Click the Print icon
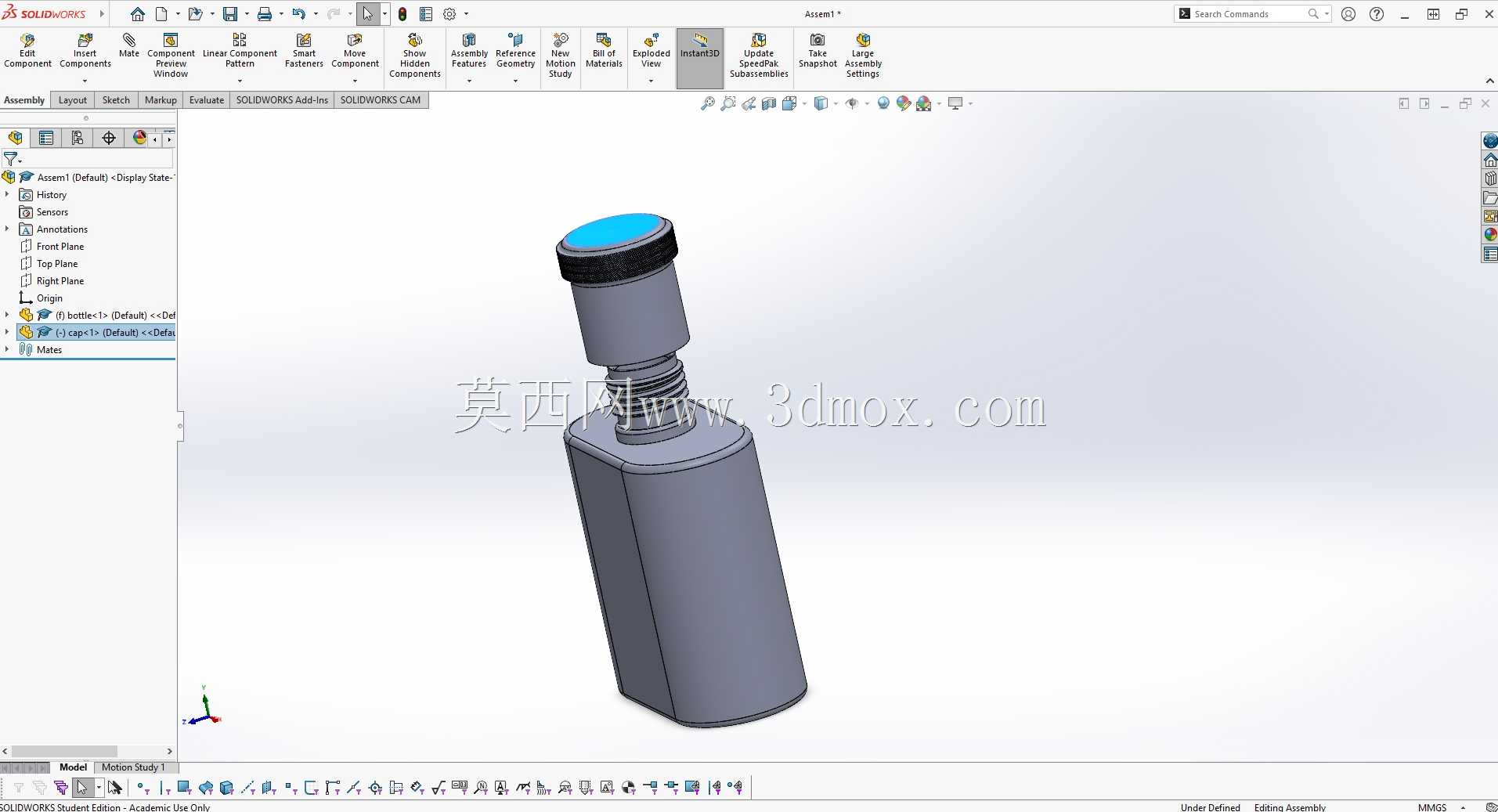The image size is (1498, 812). [265, 14]
